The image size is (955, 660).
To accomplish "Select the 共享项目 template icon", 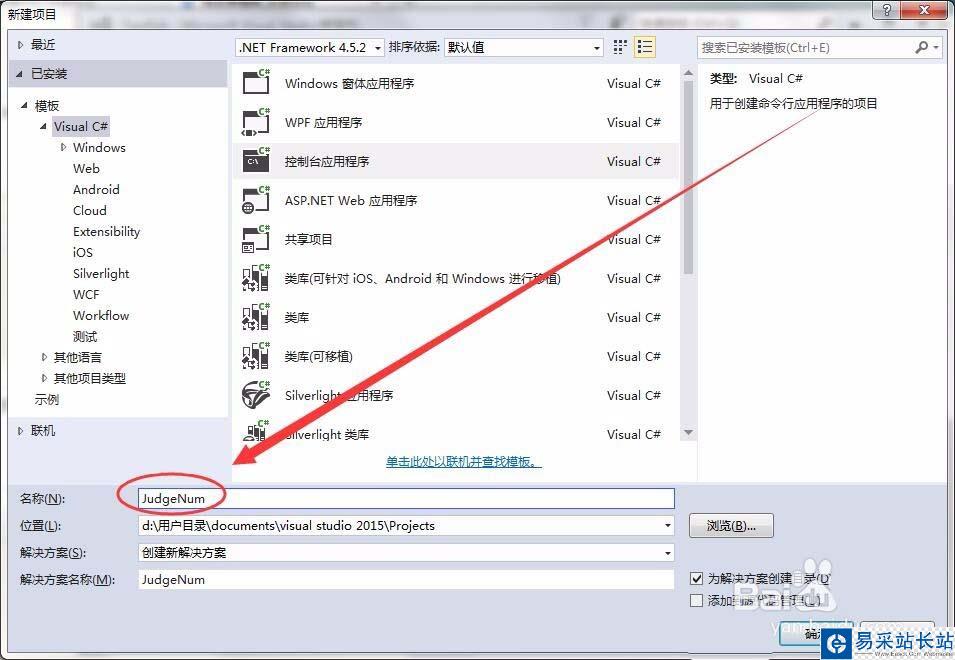I will pos(256,238).
